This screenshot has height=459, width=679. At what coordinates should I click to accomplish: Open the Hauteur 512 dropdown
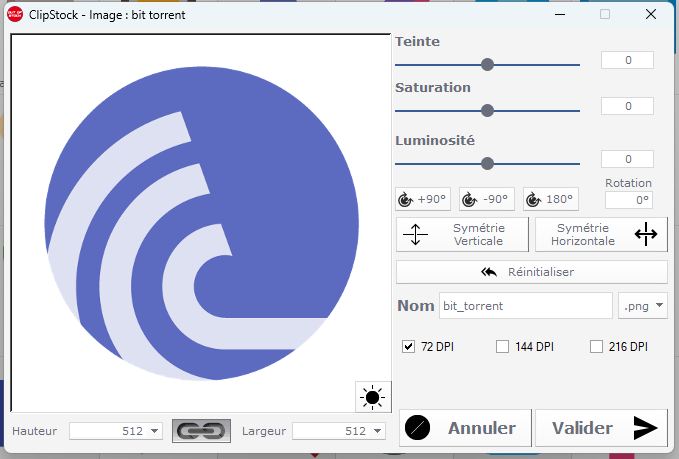pos(116,431)
